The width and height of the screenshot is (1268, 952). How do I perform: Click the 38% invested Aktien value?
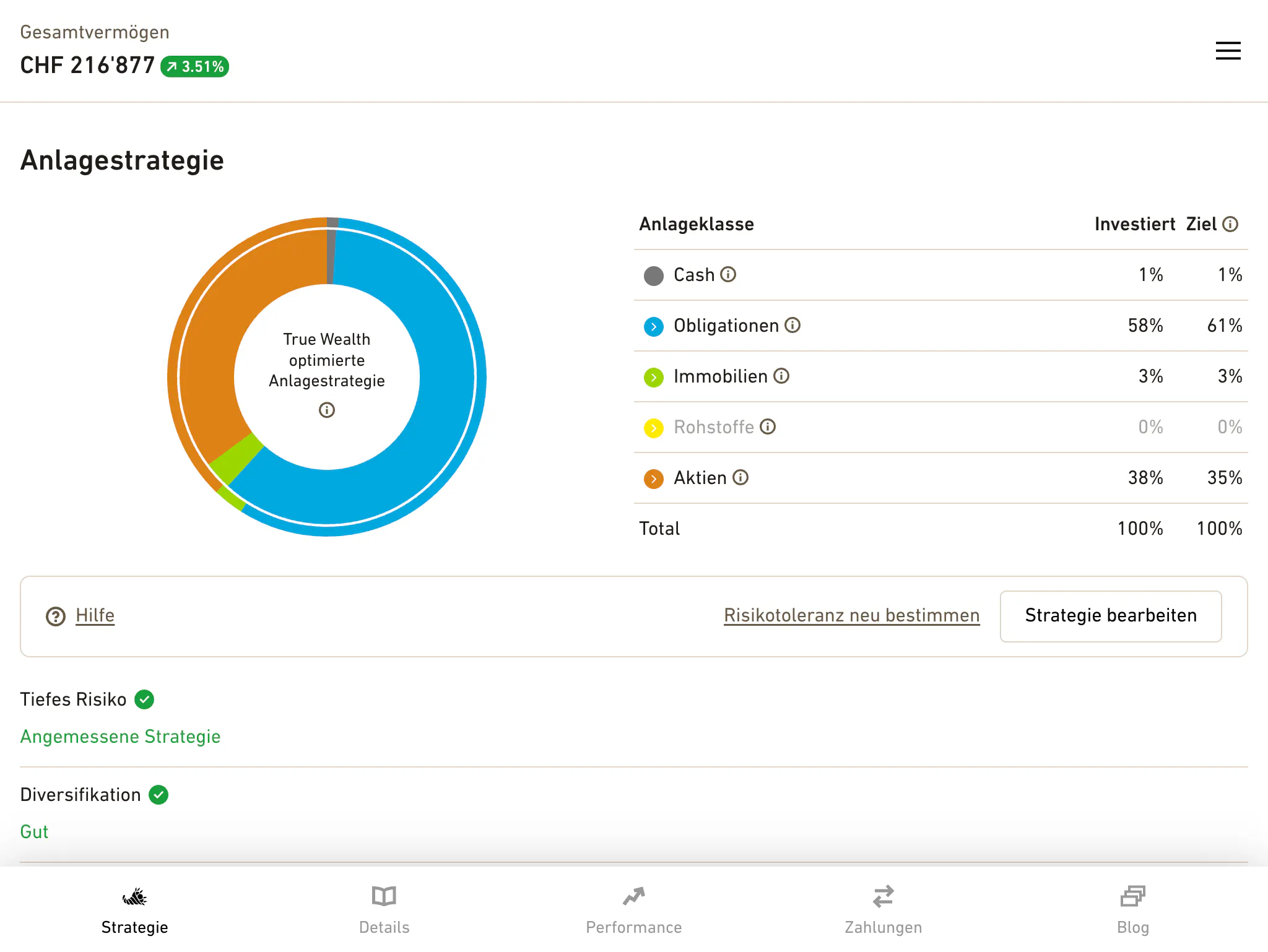click(x=1145, y=478)
